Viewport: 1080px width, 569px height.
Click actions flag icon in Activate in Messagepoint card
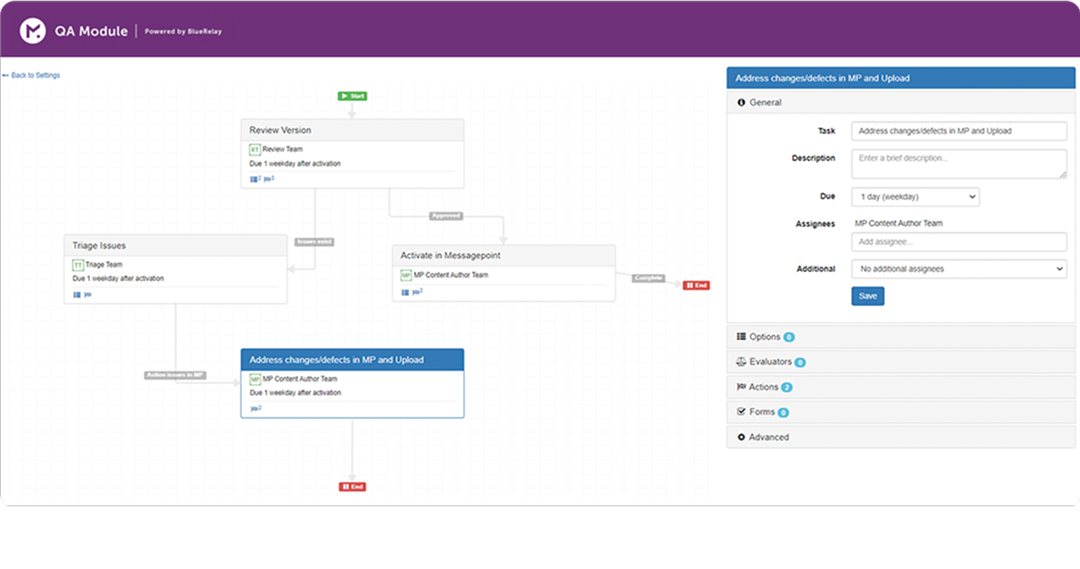click(417, 292)
